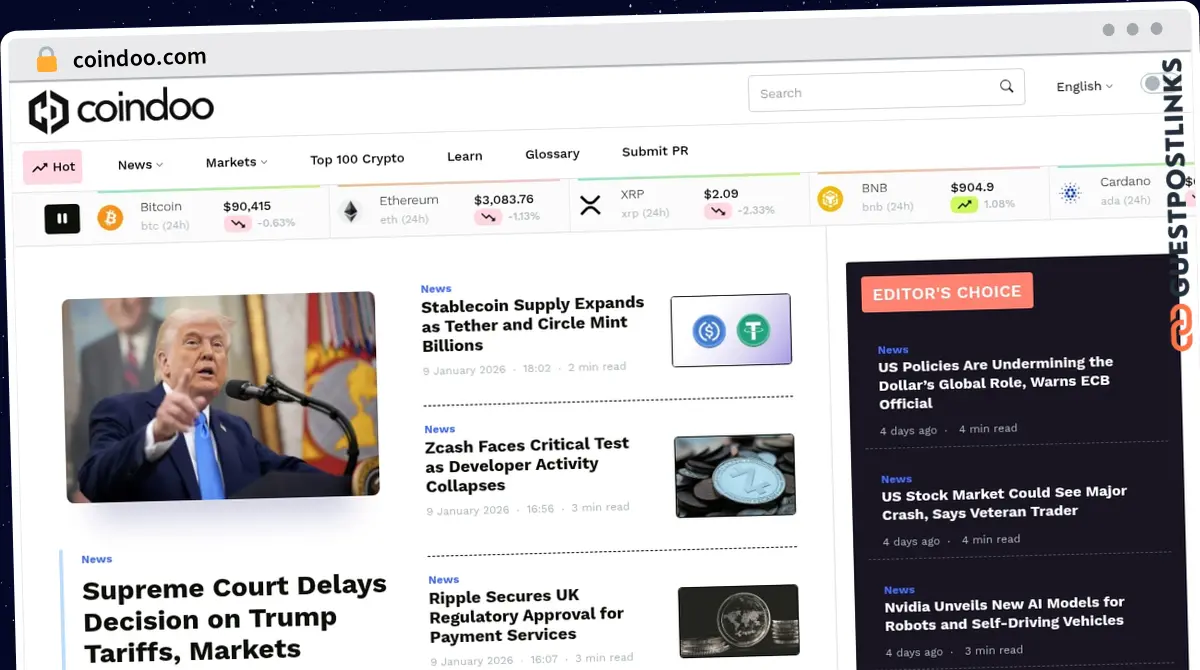This screenshot has width=1200, height=670.
Task: Open the Tether and Circle thumbnail
Action: 731,330
